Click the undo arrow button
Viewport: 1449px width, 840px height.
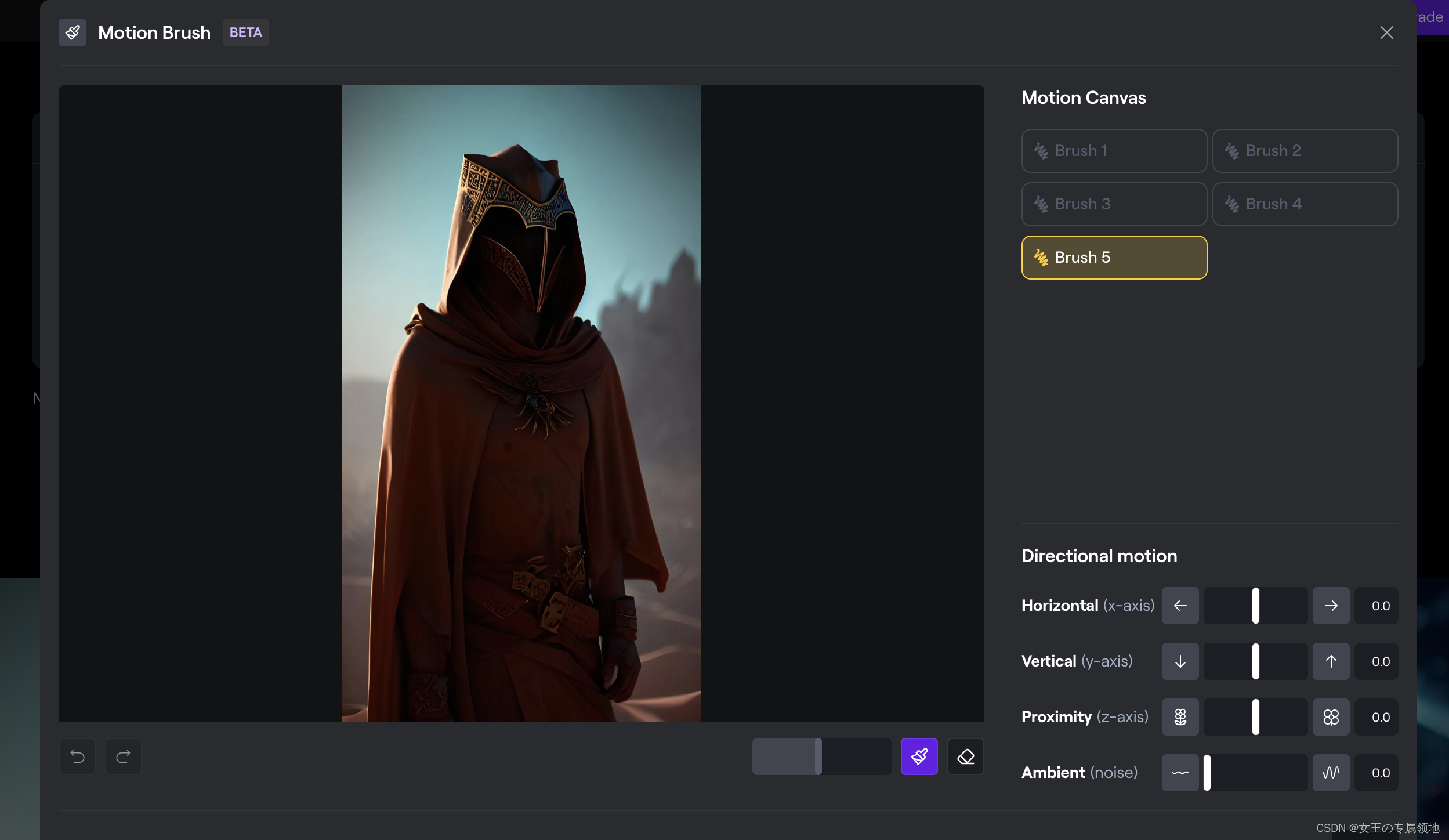point(77,756)
